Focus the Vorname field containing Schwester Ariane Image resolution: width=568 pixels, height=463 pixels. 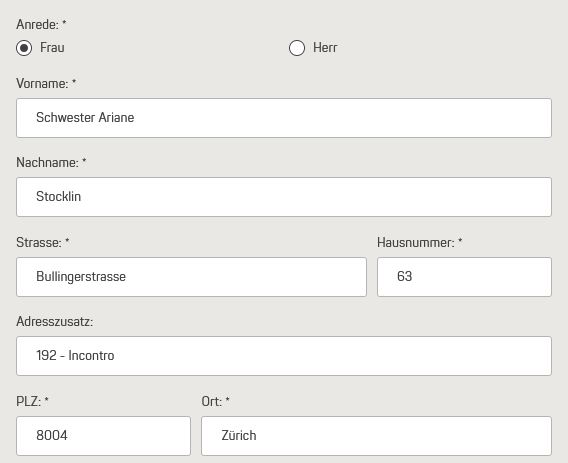tap(284, 118)
